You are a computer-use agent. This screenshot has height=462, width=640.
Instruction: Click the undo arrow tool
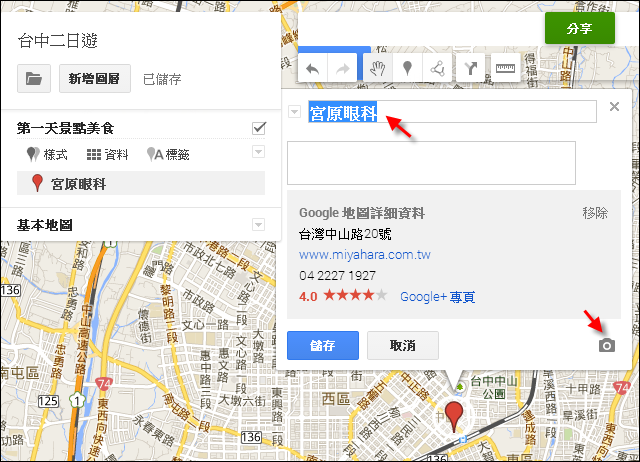pyautogui.click(x=313, y=69)
